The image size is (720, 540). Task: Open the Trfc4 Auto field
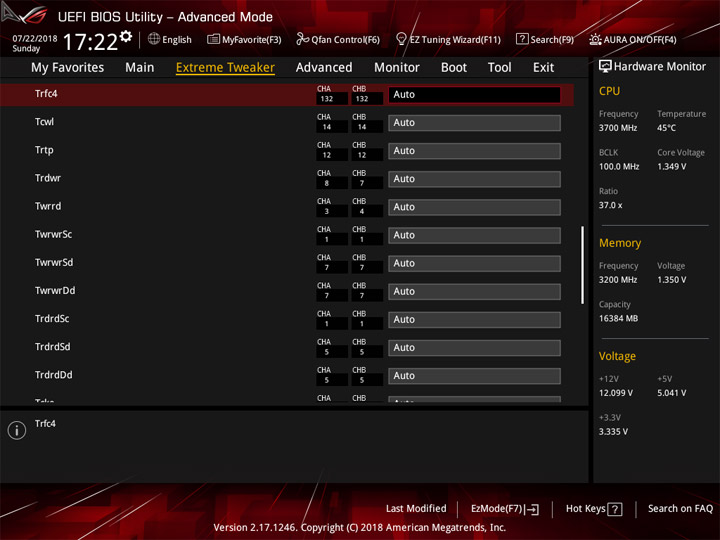tap(474, 95)
